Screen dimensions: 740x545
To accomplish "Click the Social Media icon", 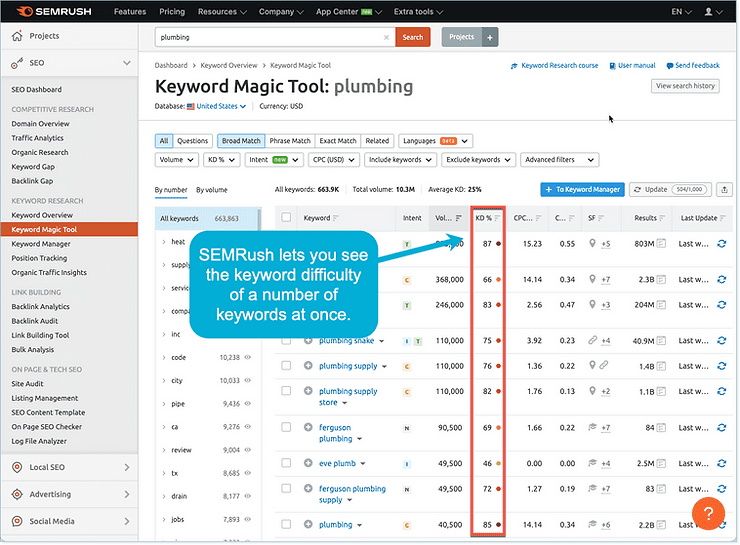I will [x=17, y=521].
